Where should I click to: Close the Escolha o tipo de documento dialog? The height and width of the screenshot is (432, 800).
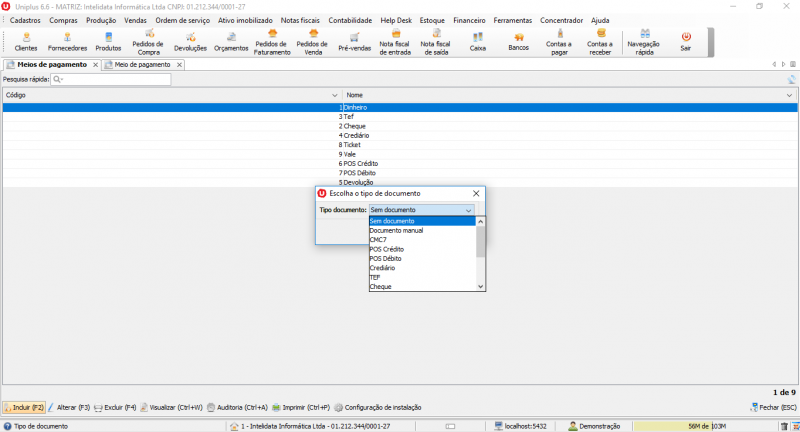coord(476,193)
